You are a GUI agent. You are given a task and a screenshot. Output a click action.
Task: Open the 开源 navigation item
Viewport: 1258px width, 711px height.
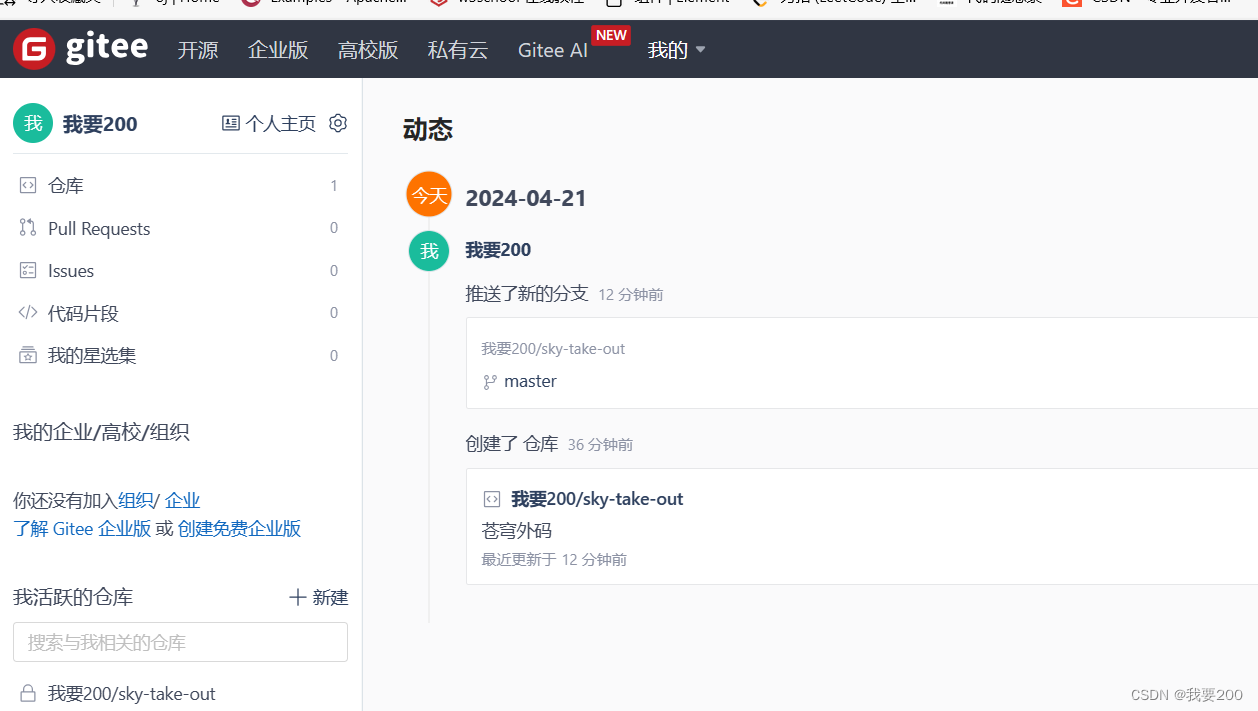tap(198, 50)
